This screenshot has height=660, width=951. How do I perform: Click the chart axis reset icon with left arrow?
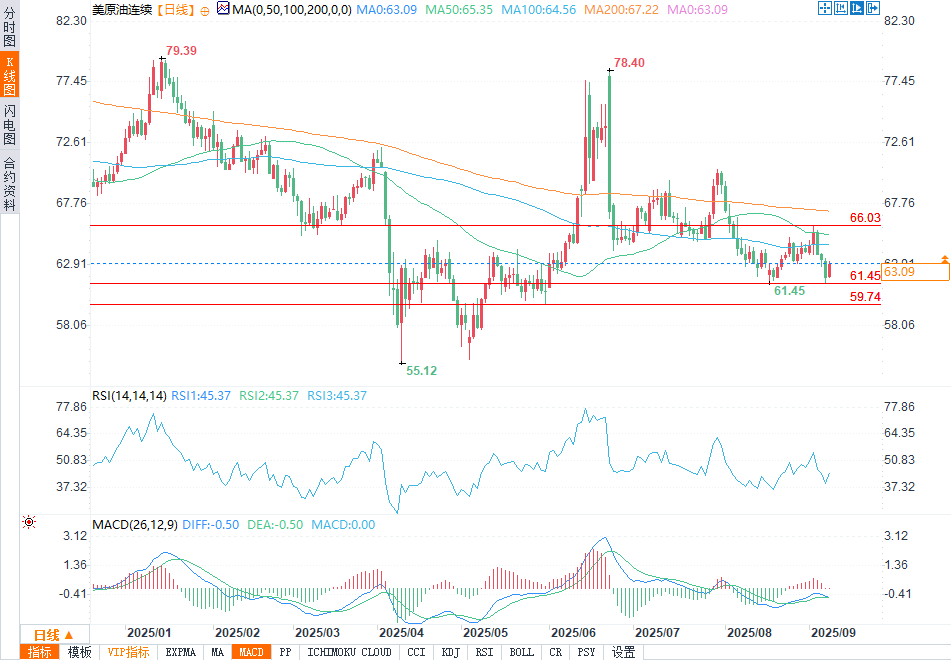coord(841,8)
